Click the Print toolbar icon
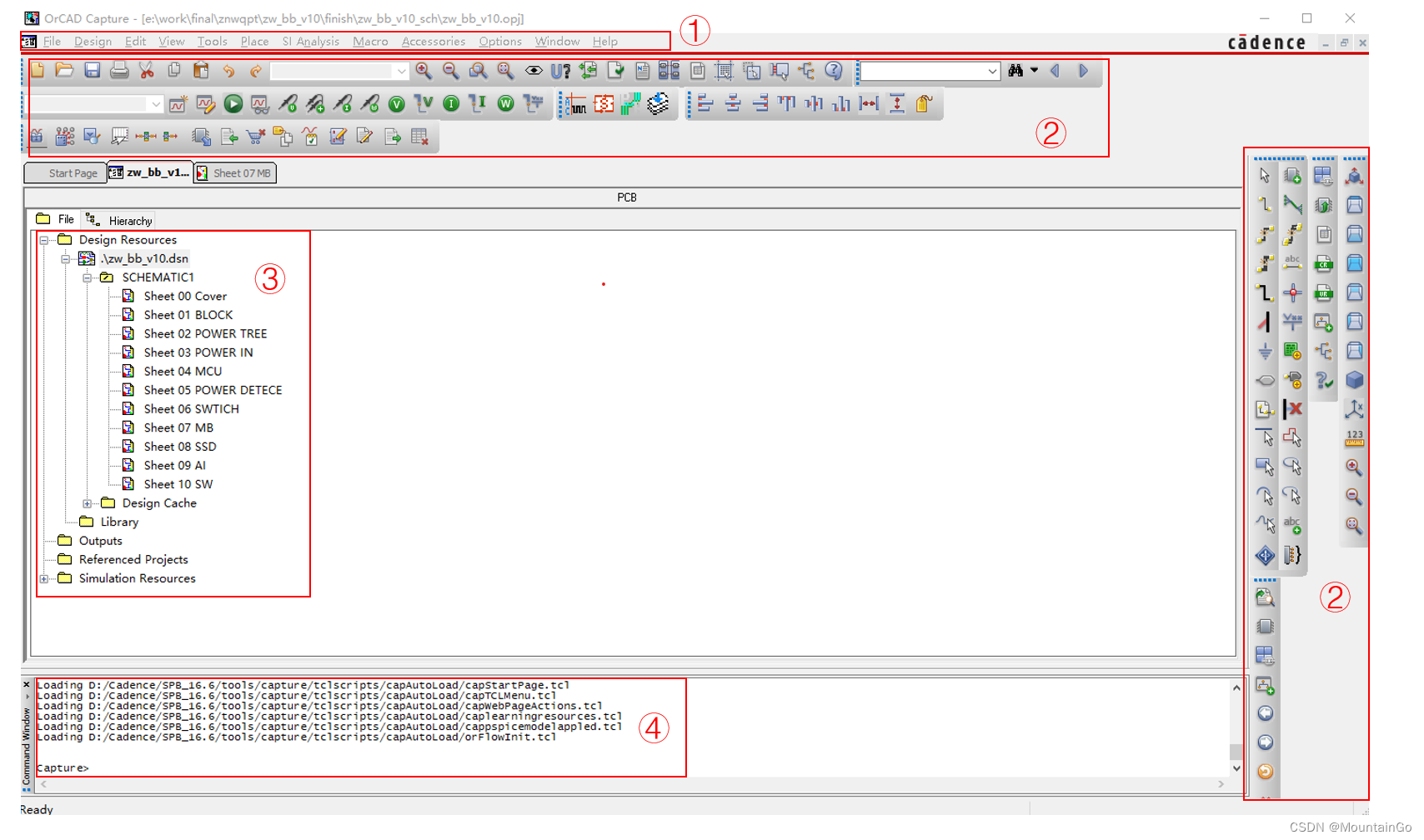The height and width of the screenshot is (840, 1424). tap(119, 71)
